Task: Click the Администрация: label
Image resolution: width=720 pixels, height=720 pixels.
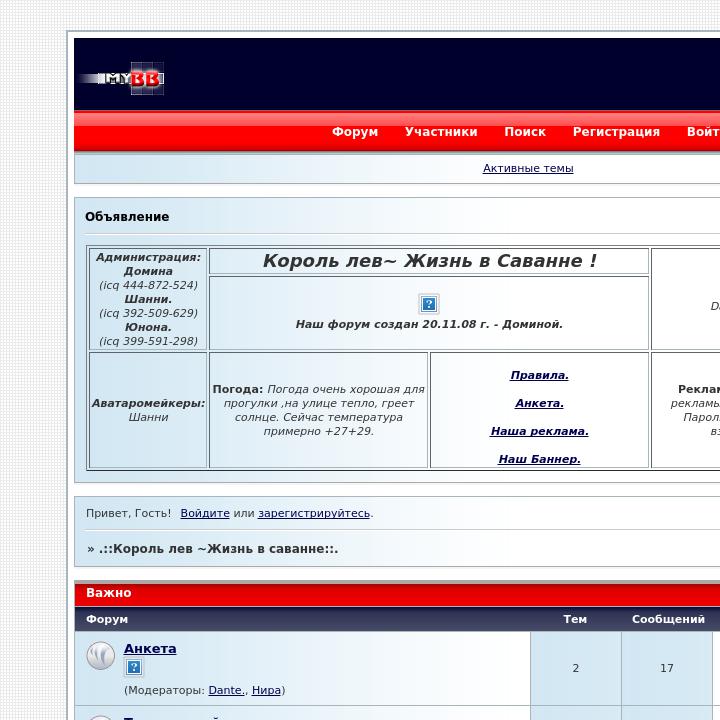Action: click(148, 257)
